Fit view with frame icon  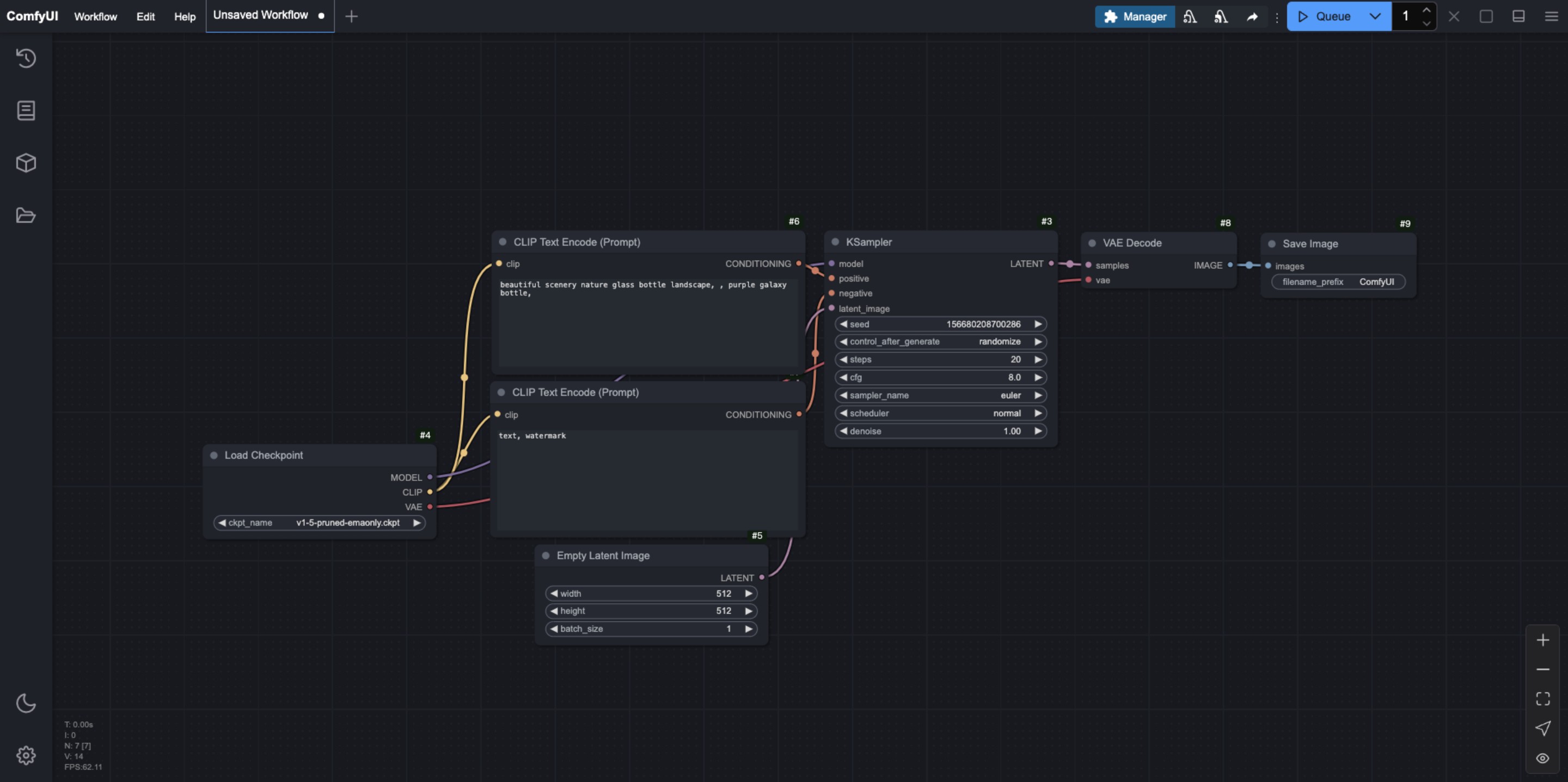click(x=1542, y=698)
